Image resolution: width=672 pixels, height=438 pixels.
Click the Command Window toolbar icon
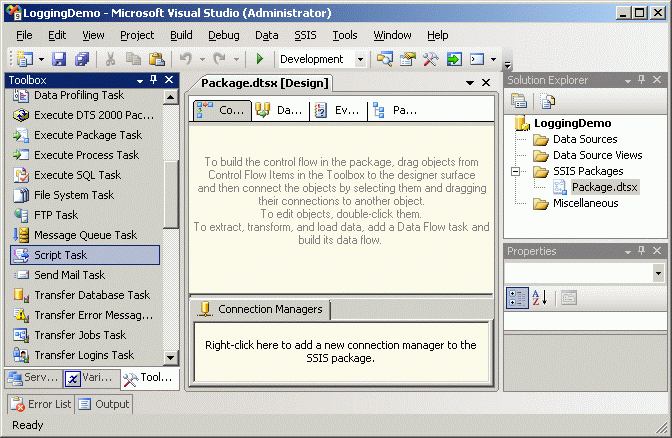(x=477, y=59)
